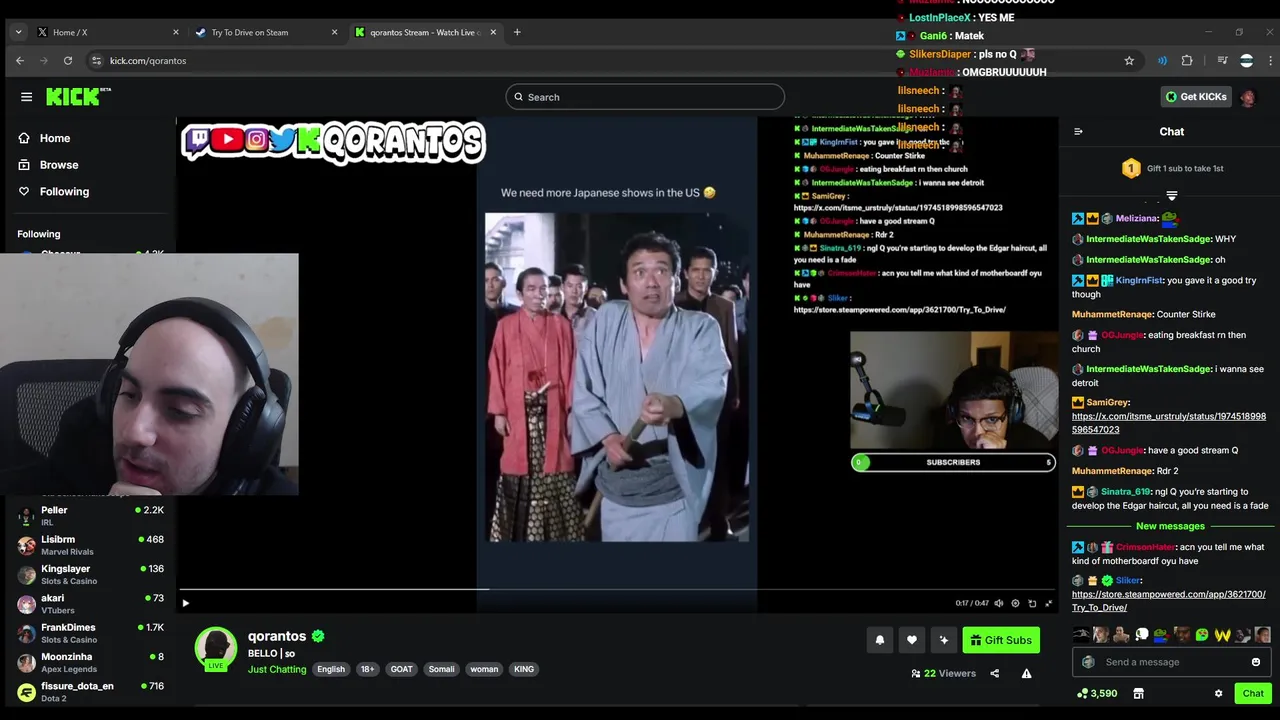Click the Get KICKs button
Viewport: 1280px width, 720px height.
point(1195,97)
